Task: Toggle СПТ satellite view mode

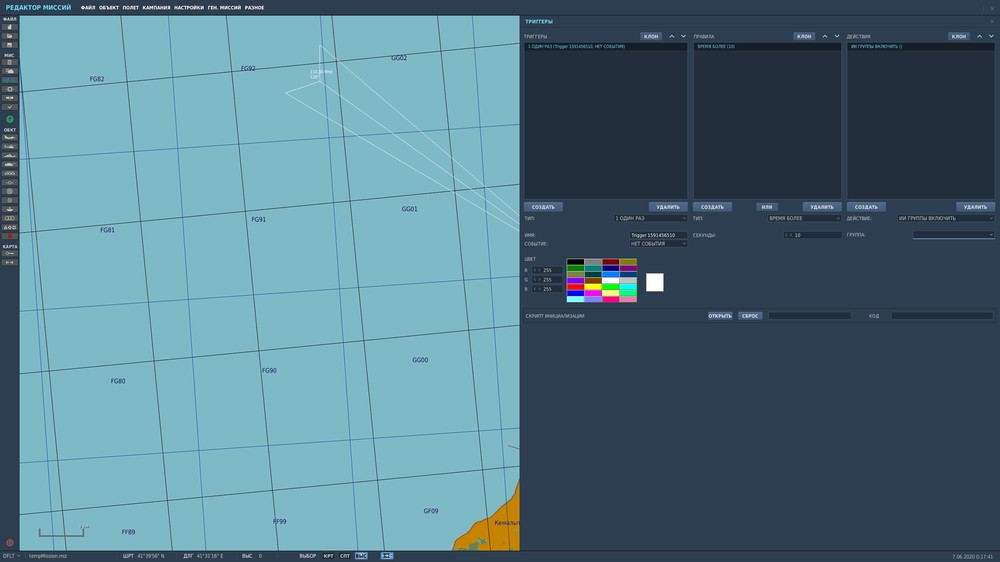Action: [344, 556]
